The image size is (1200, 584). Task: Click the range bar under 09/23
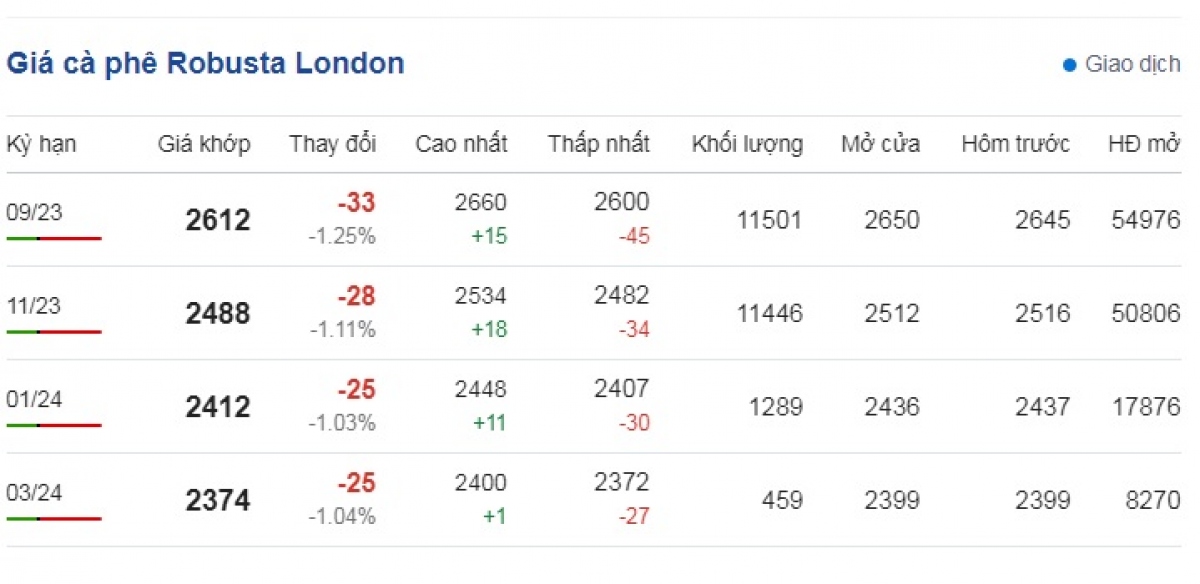click(54, 238)
